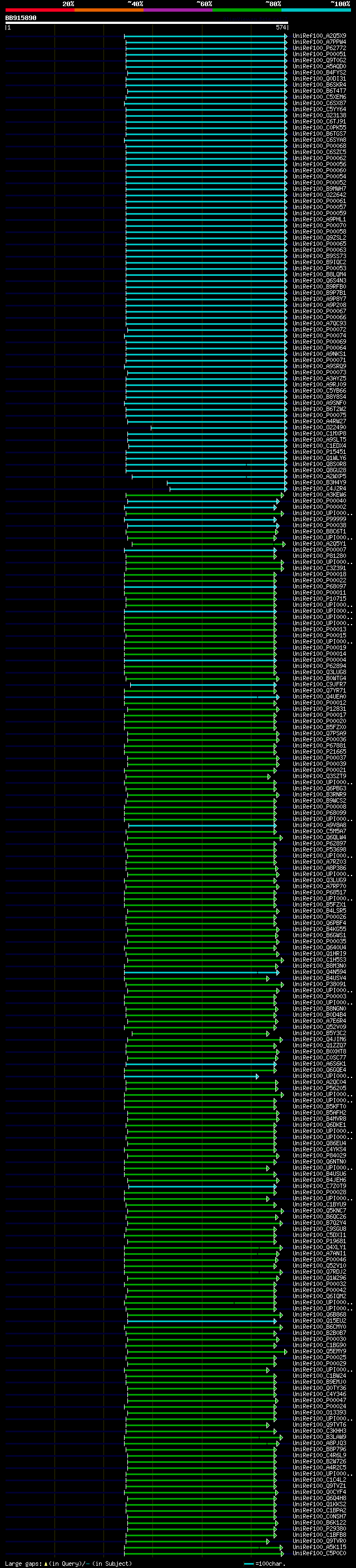Image resolution: width=356 pixels, height=1568 pixels.
Task: Select hit label UniRef100_P00038
Action: pos(319,525)
